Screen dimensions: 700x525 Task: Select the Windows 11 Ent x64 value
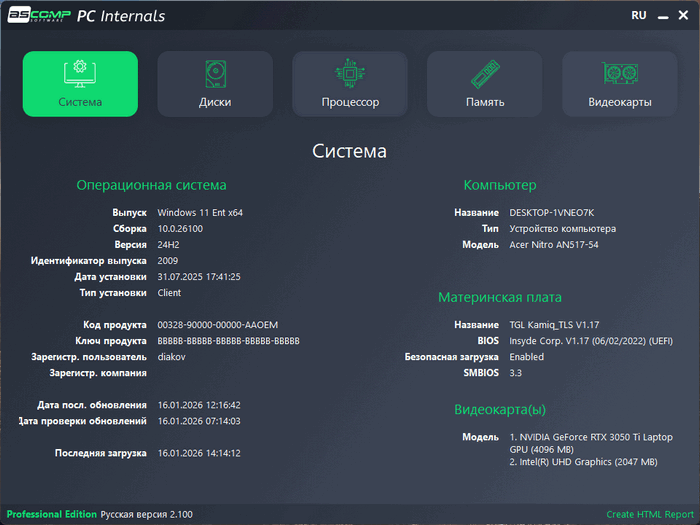(200, 212)
